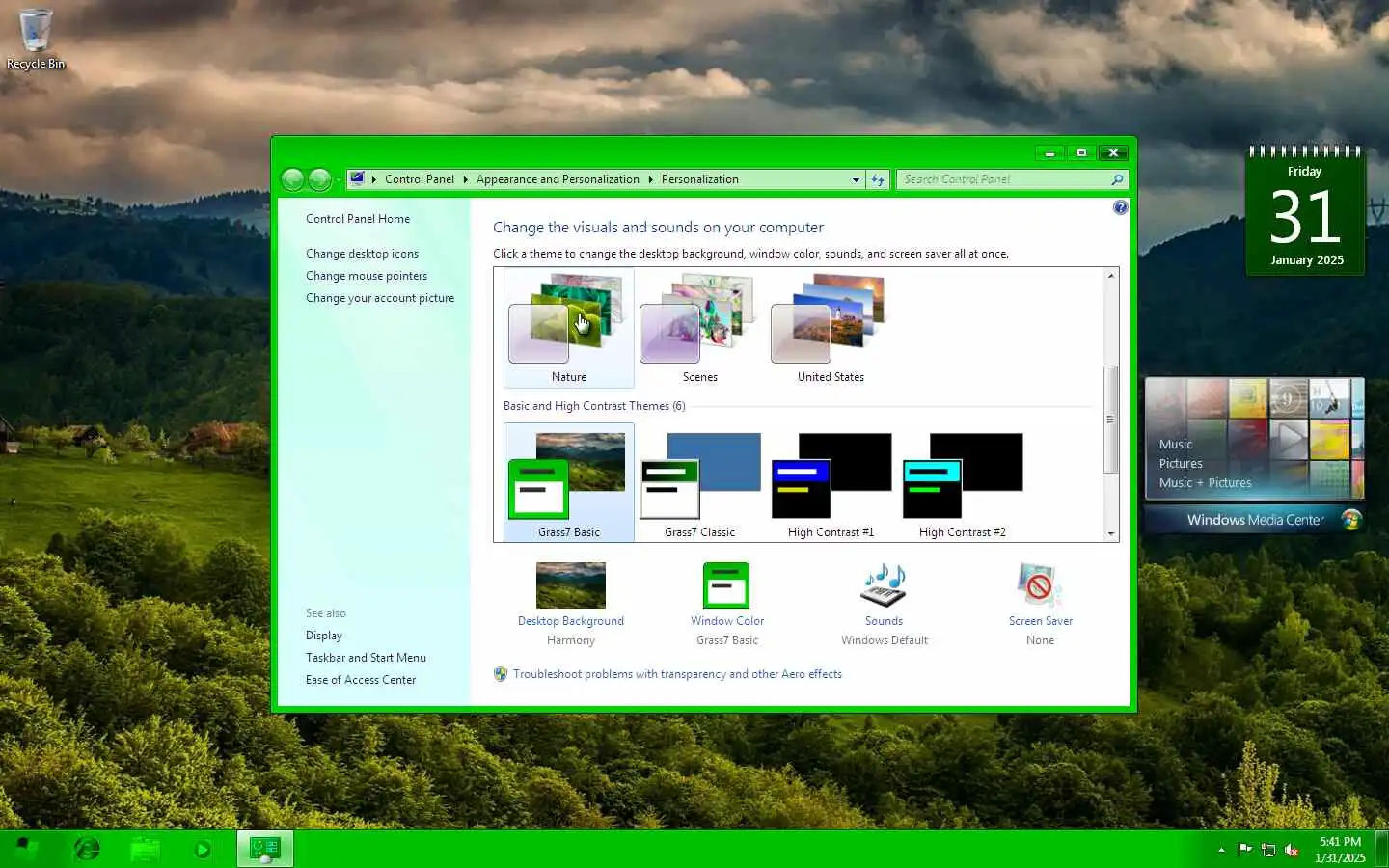Open the Sounds settings icon
This screenshot has height=868, width=1389.
point(884,584)
